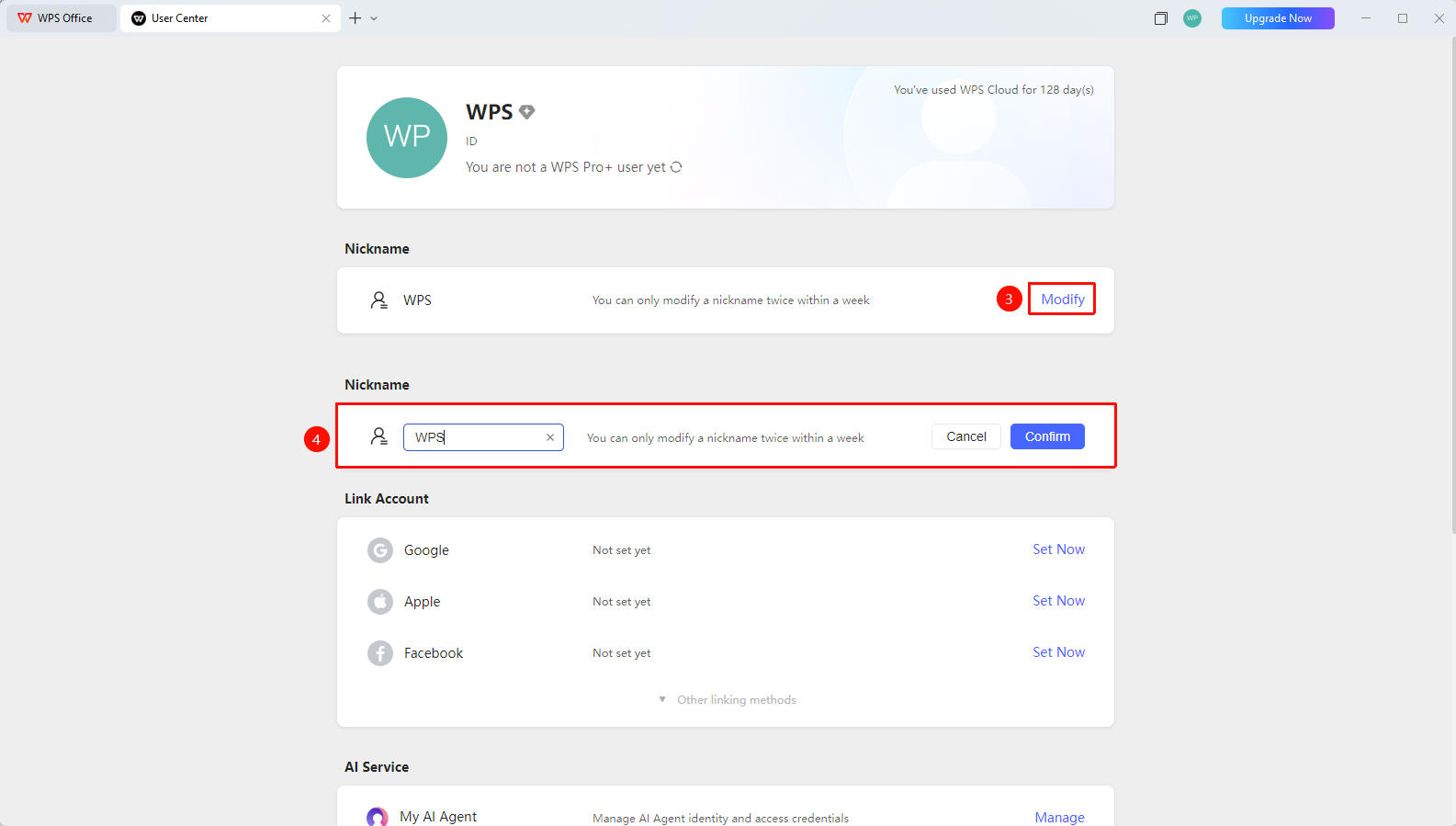Viewport: 1456px width, 826px height.
Task: Set up Google account linking now
Action: (x=1058, y=549)
